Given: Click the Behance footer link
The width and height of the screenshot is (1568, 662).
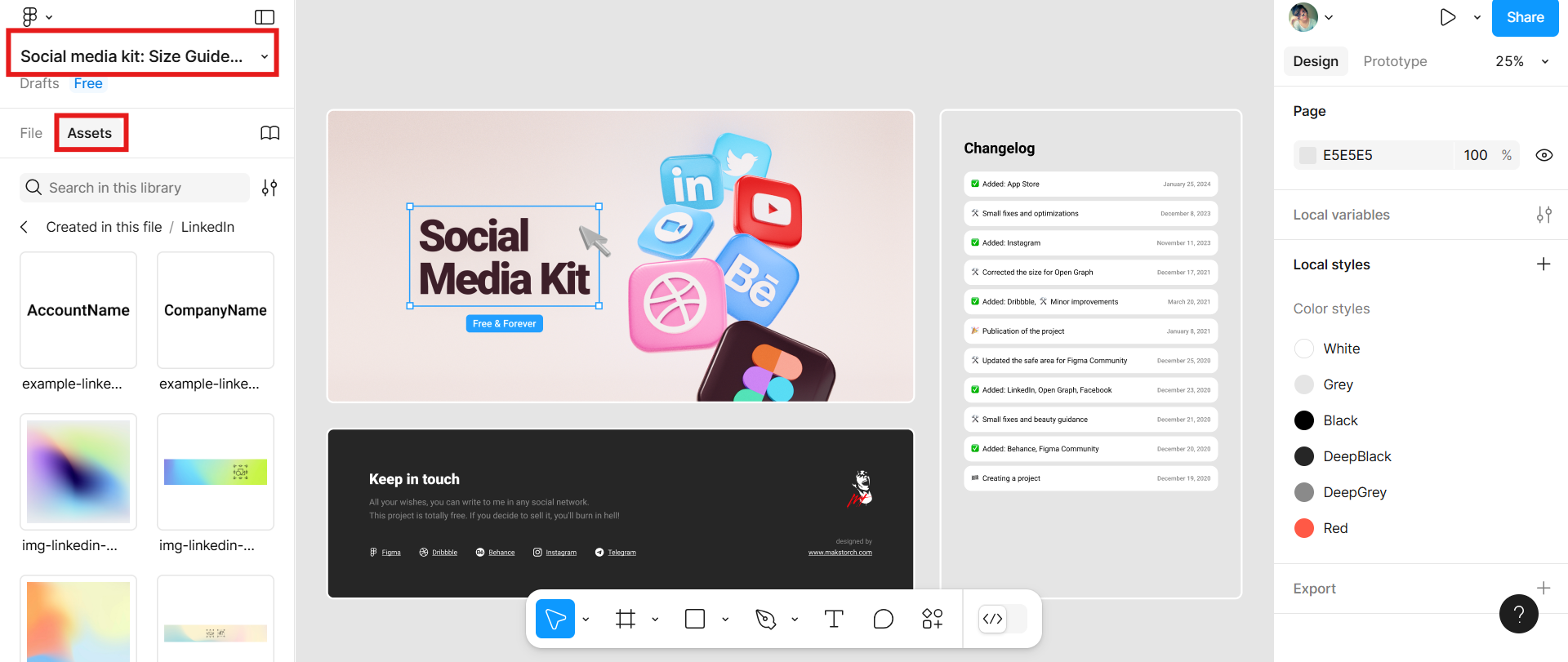Looking at the screenshot, I should click(x=496, y=553).
